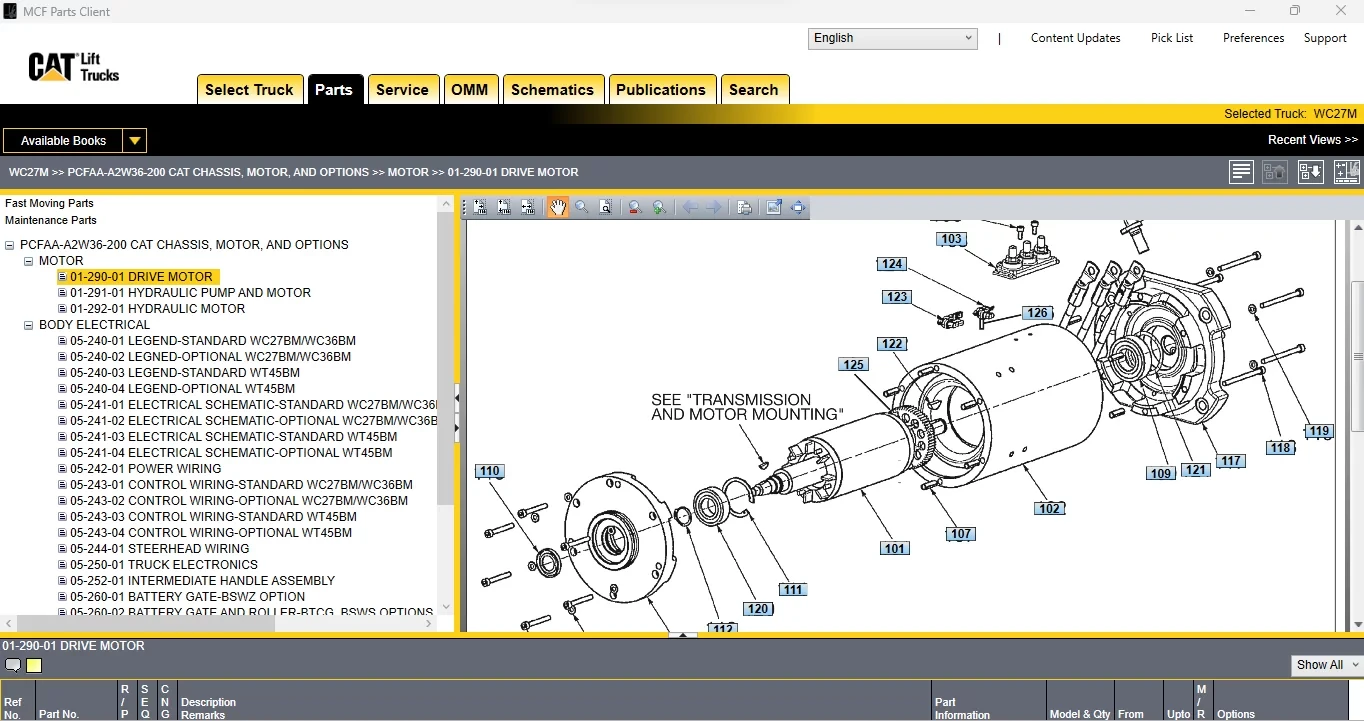The height and width of the screenshot is (721, 1364).
Task: Click the down-arrow expand all tree icon
Action: click(1310, 171)
